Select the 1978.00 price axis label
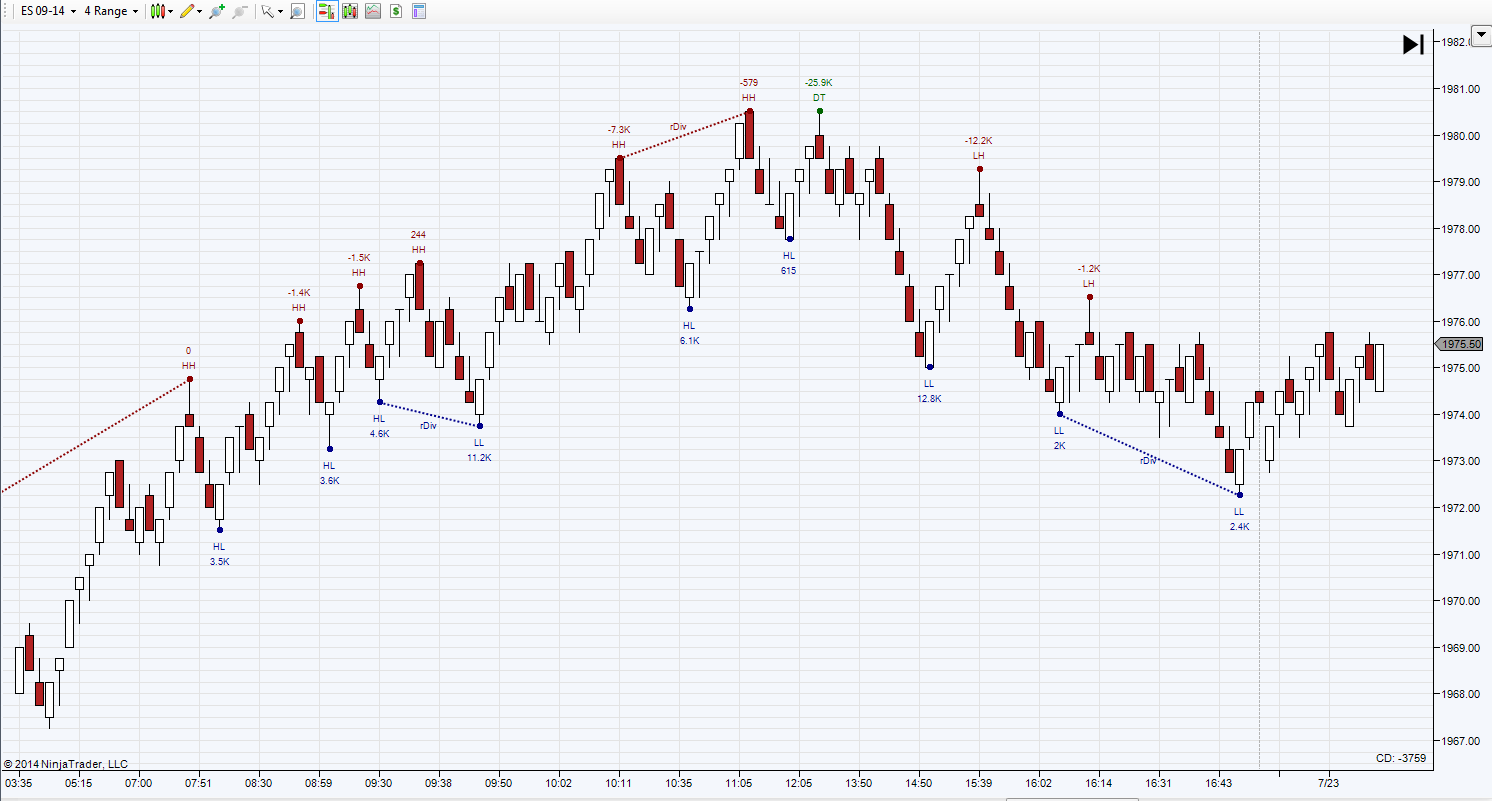 (x=1461, y=229)
